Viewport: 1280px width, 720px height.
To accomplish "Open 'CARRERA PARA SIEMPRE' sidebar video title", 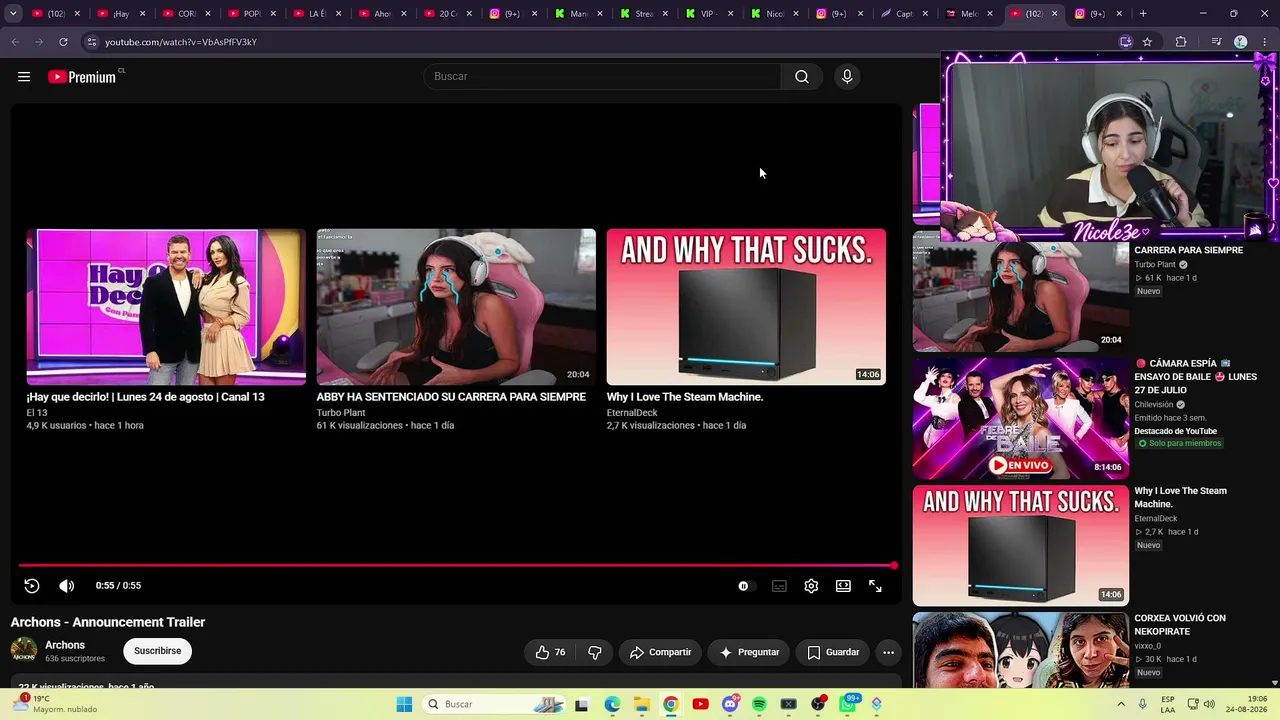I will tap(1189, 250).
